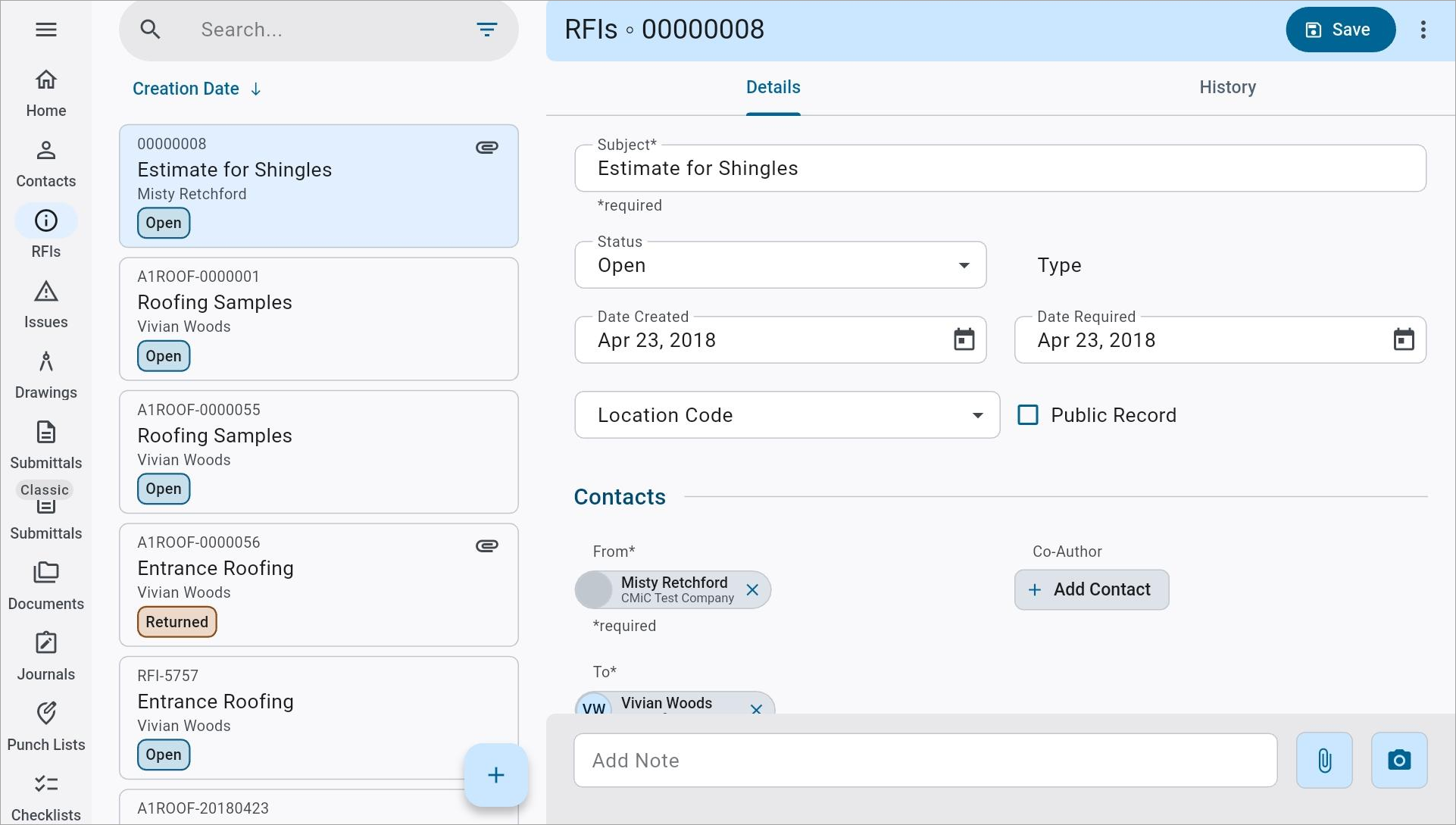Open Drawings compass icon in sidebar

(x=46, y=362)
